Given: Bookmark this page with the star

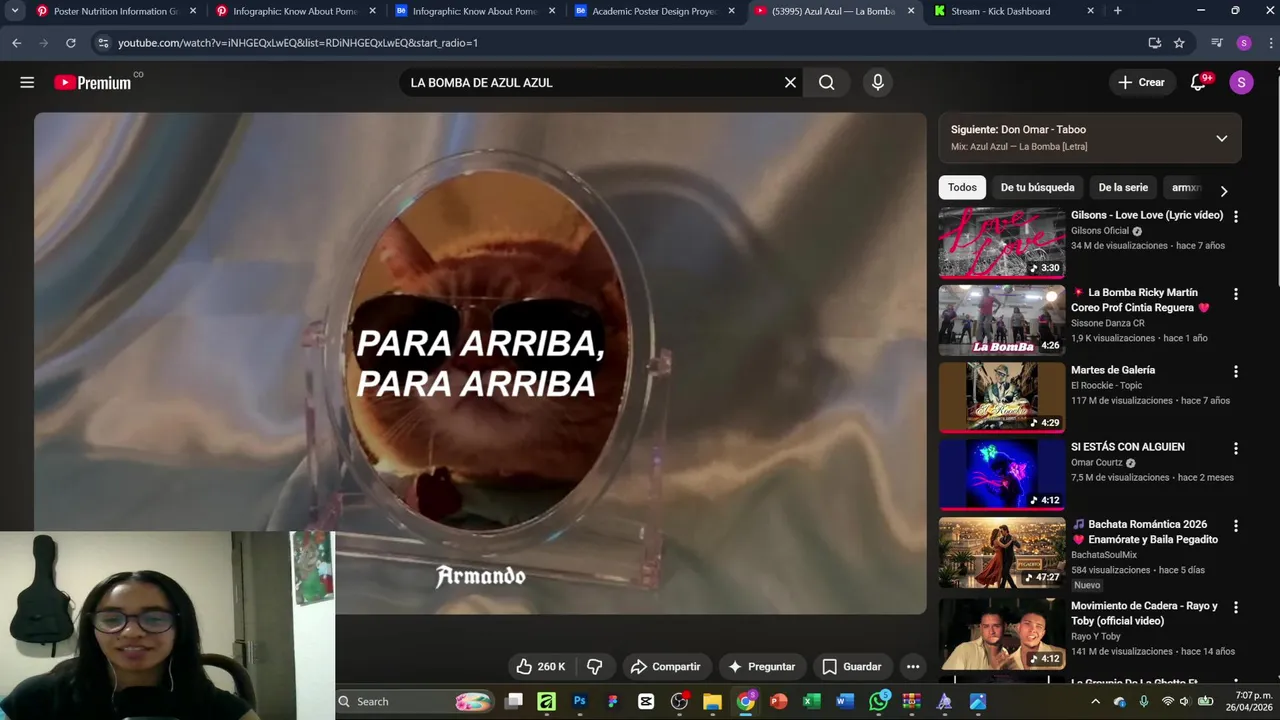Looking at the screenshot, I should (x=1179, y=43).
